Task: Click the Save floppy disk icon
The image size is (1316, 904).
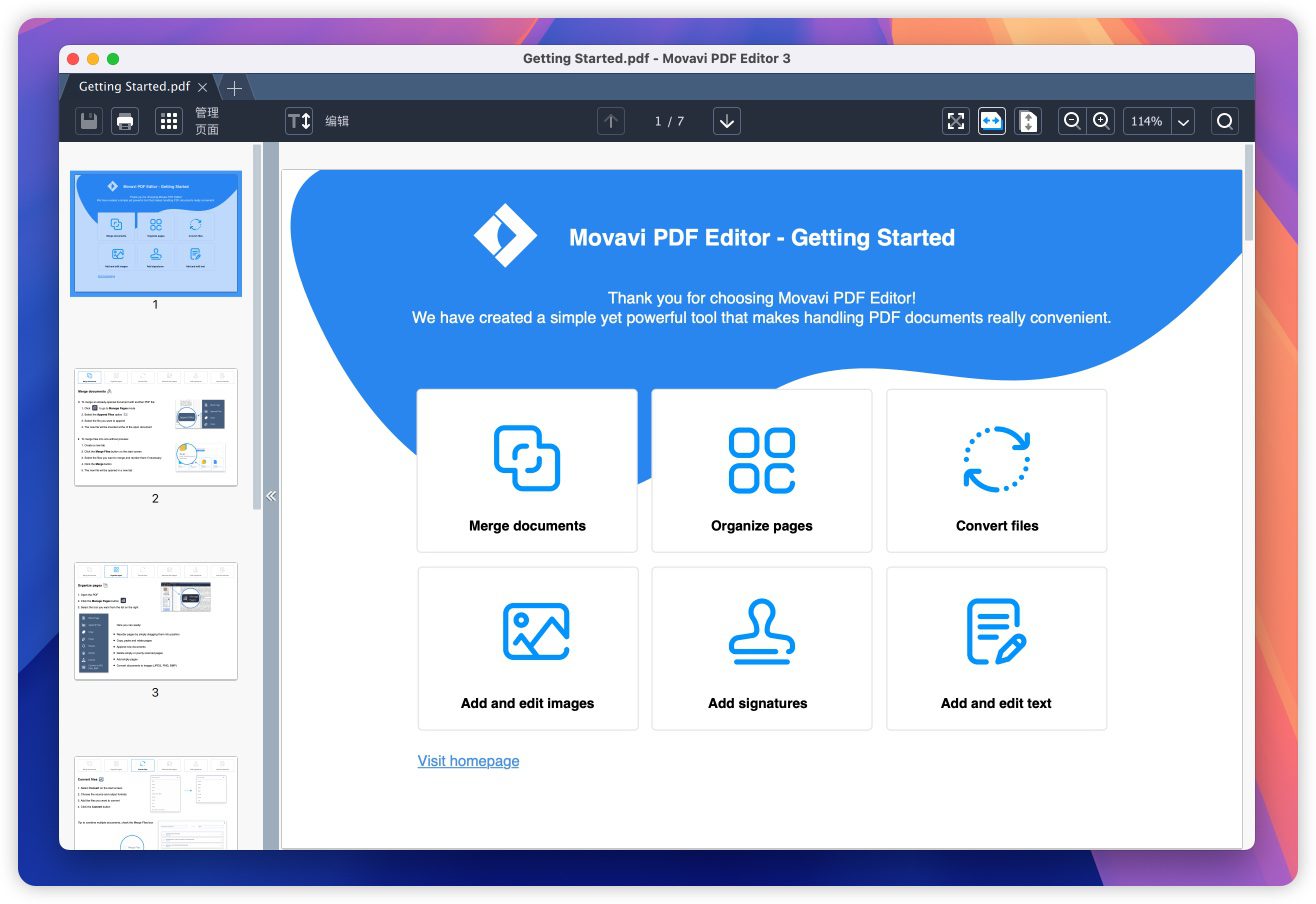Action: click(89, 121)
